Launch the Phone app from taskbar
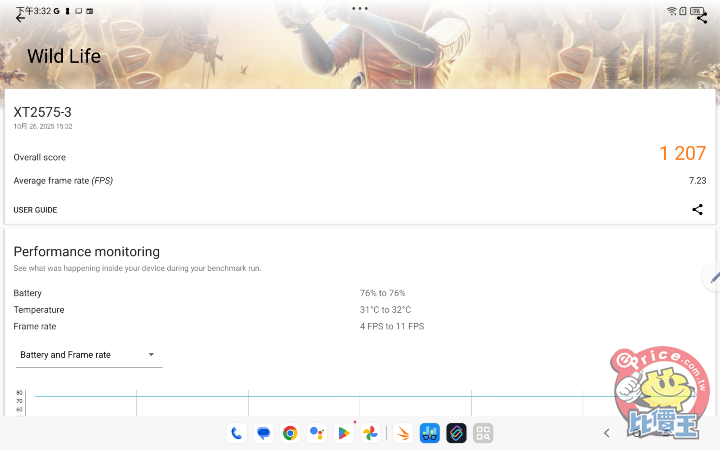This screenshot has height=450, width=720. pyautogui.click(x=236, y=433)
